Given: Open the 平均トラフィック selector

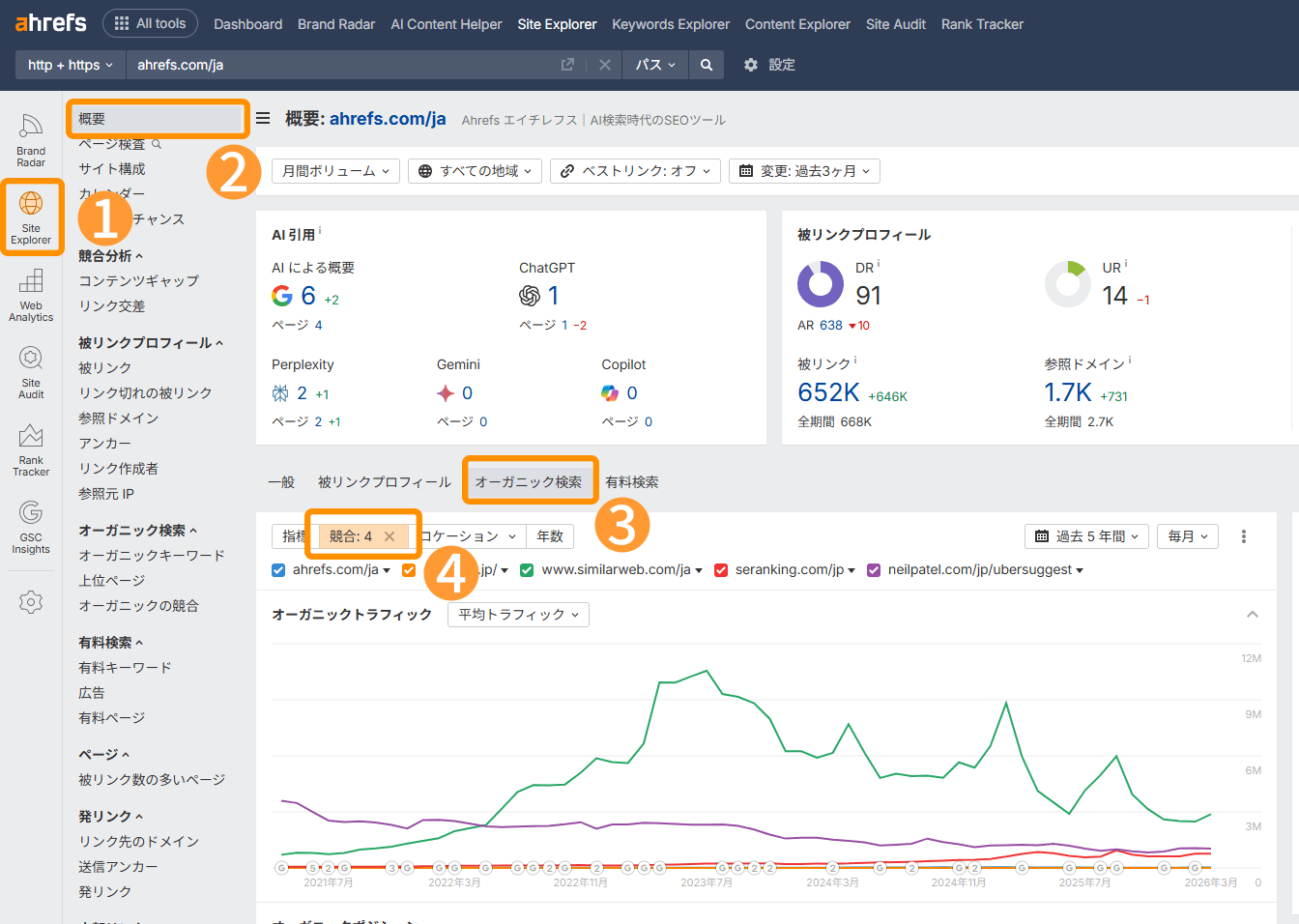Looking at the screenshot, I should [517, 614].
